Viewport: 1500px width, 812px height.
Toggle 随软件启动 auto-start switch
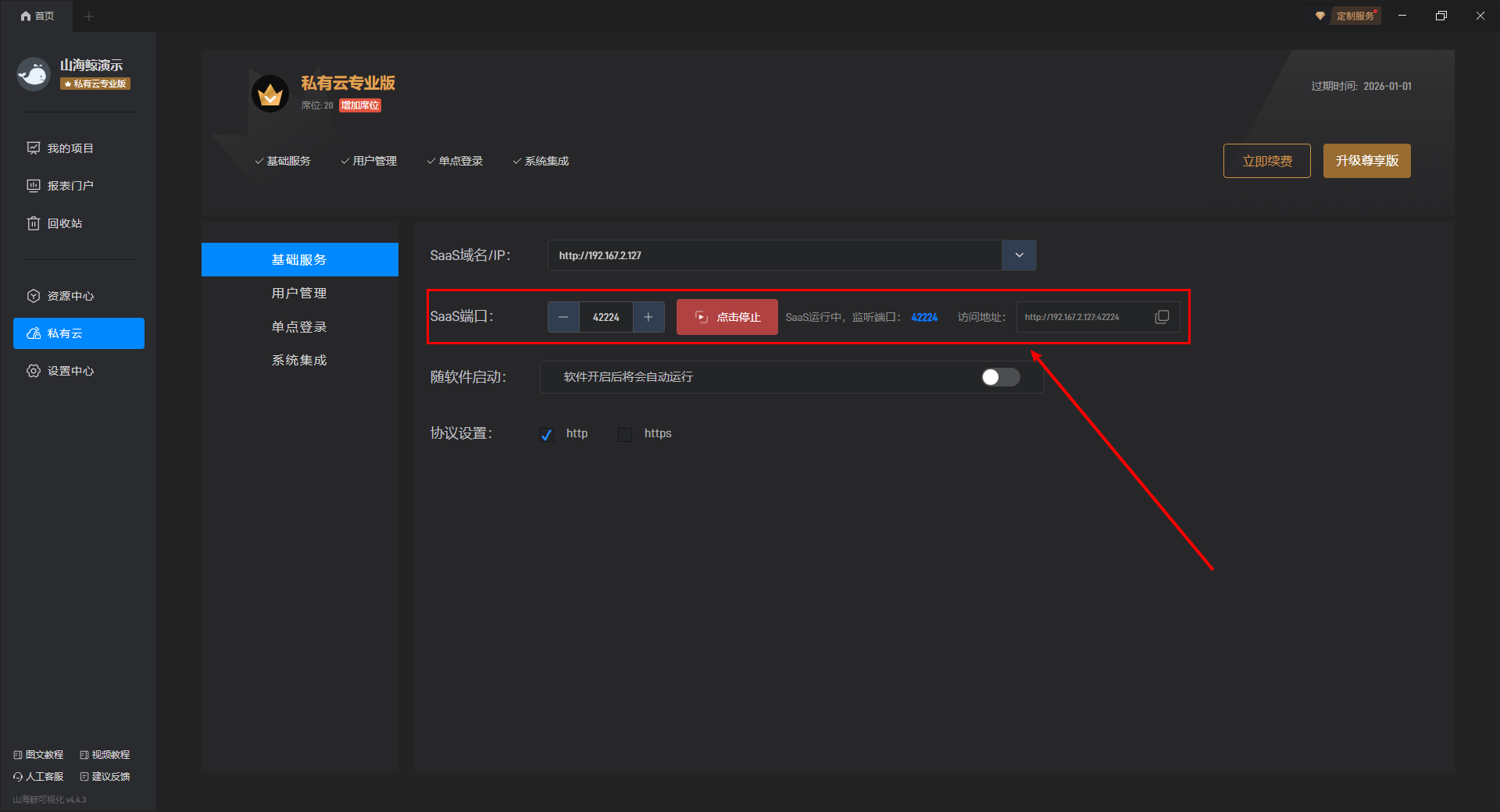1001,377
